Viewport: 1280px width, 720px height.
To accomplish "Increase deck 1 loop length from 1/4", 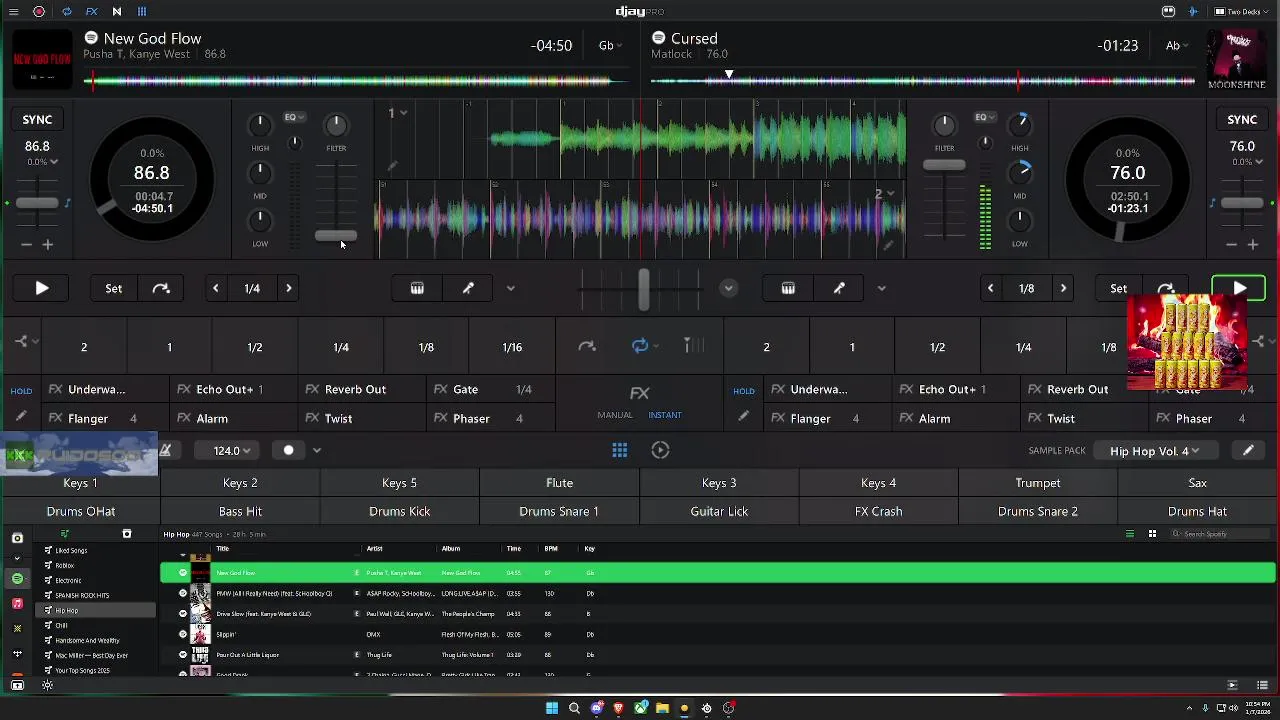I will [289, 288].
